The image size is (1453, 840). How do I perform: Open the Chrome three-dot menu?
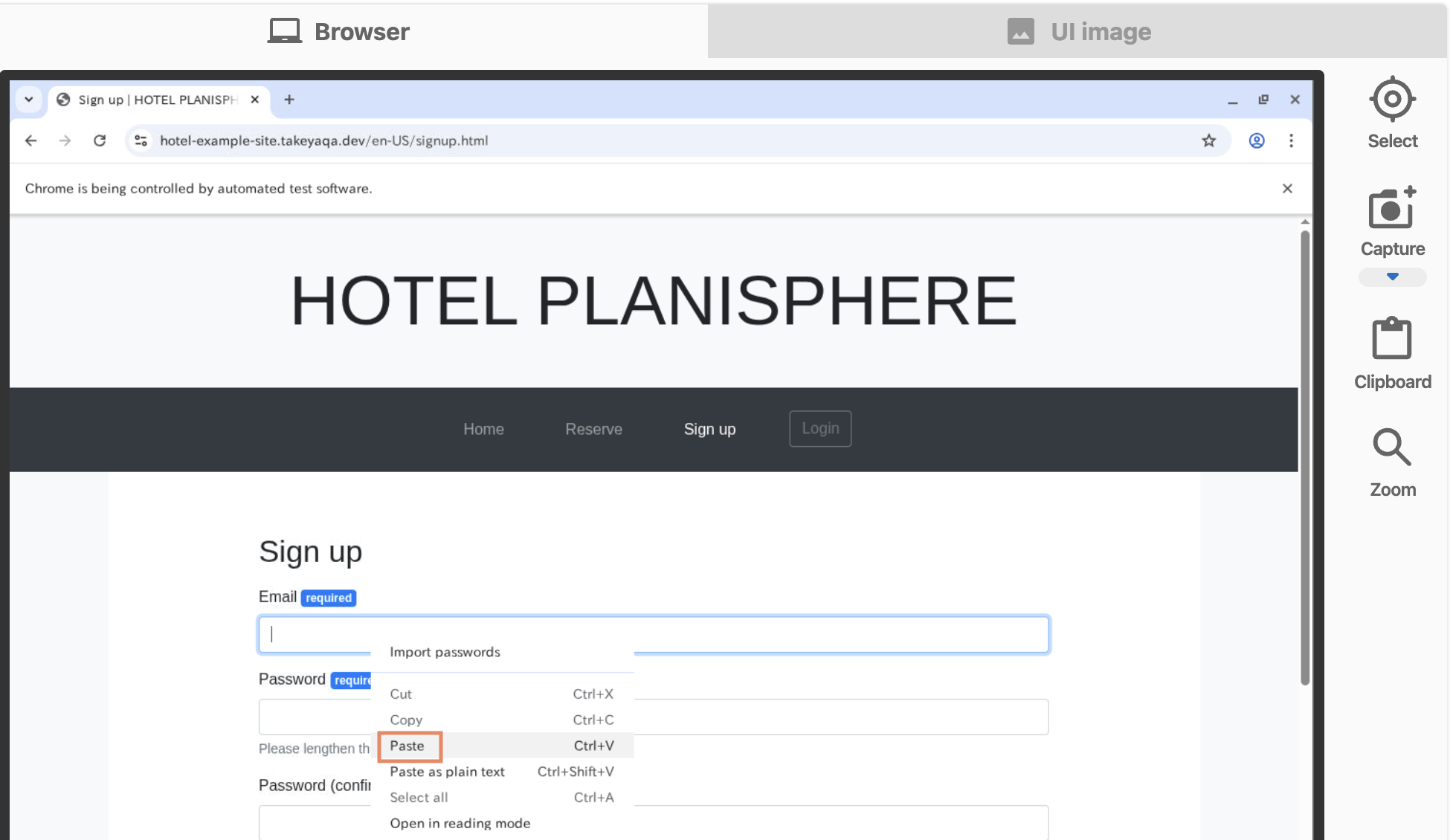coord(1291,140)
